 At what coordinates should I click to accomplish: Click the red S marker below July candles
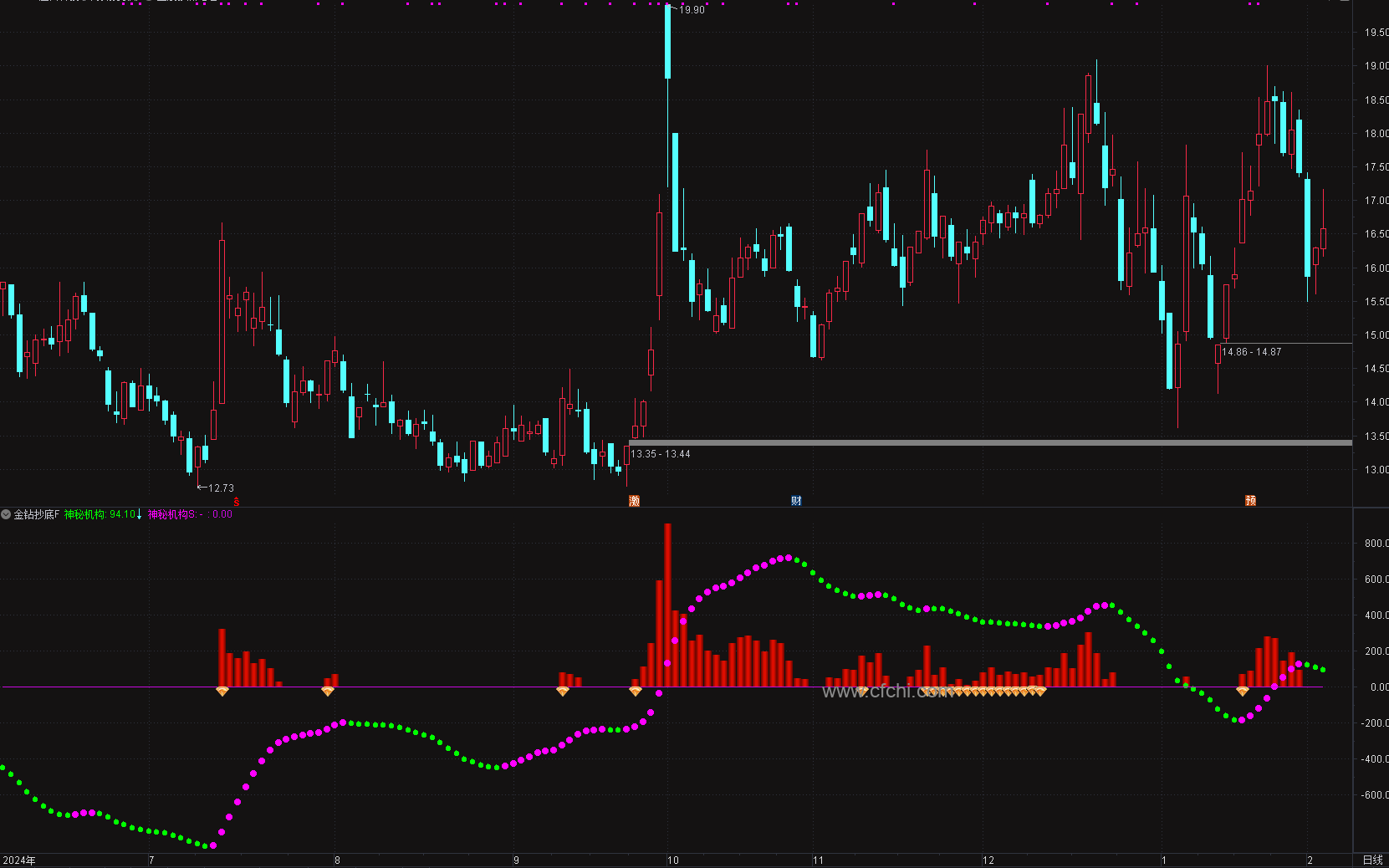(x=237, y=502)
